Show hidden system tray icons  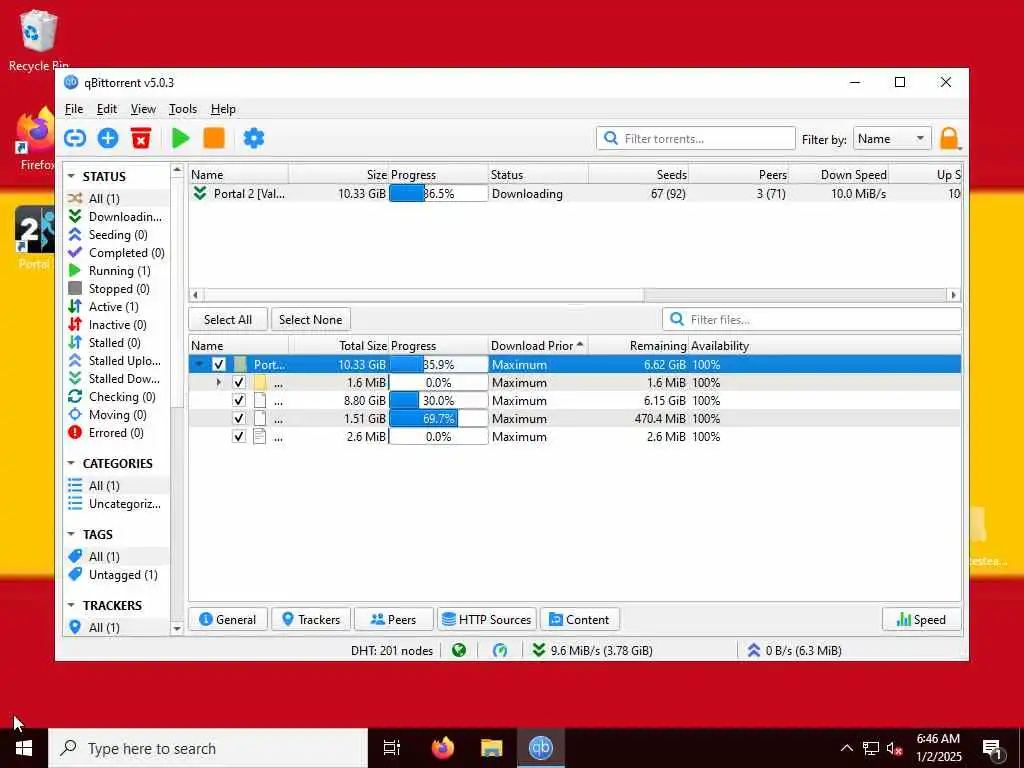tap(846, 748)
